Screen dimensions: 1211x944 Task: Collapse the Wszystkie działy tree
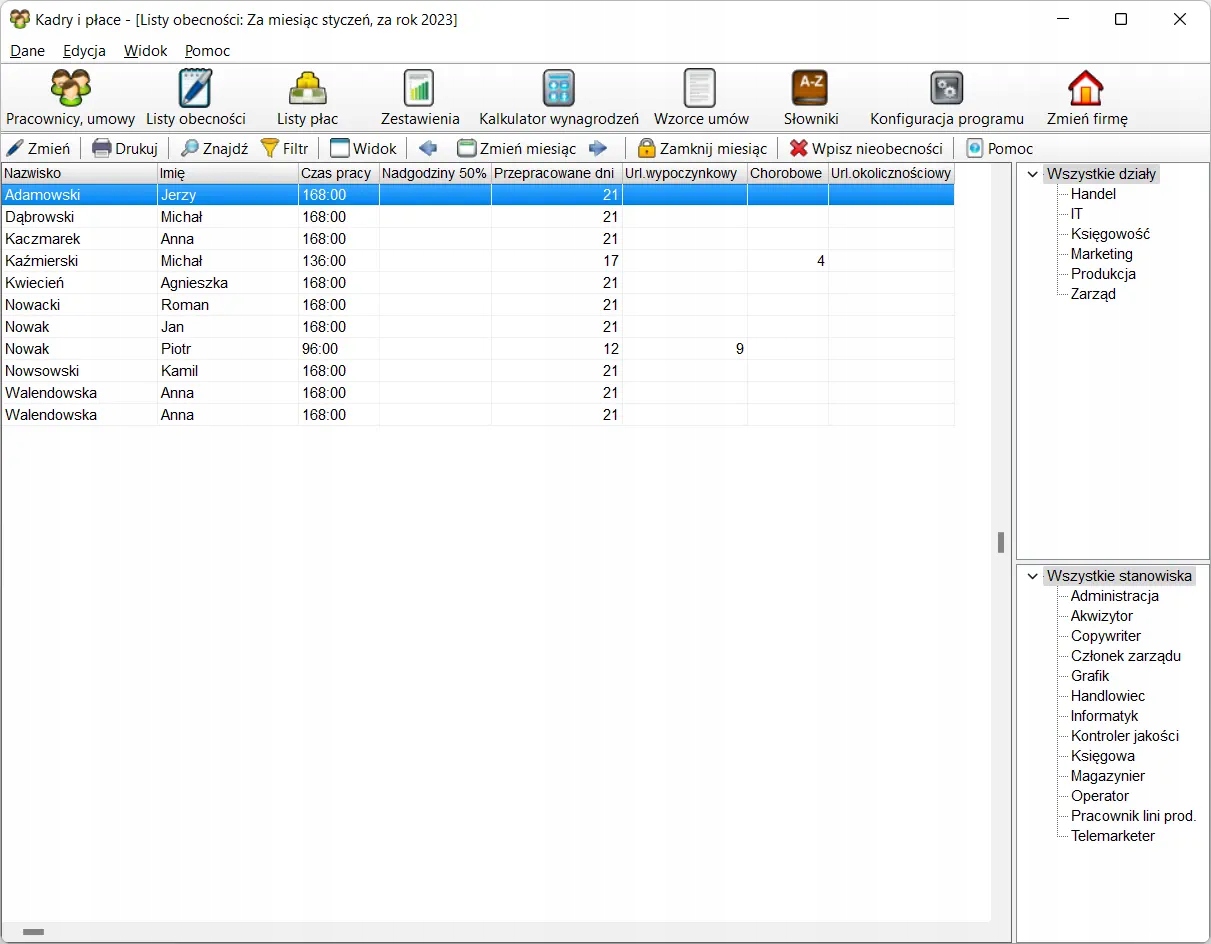pos(1032,174)
